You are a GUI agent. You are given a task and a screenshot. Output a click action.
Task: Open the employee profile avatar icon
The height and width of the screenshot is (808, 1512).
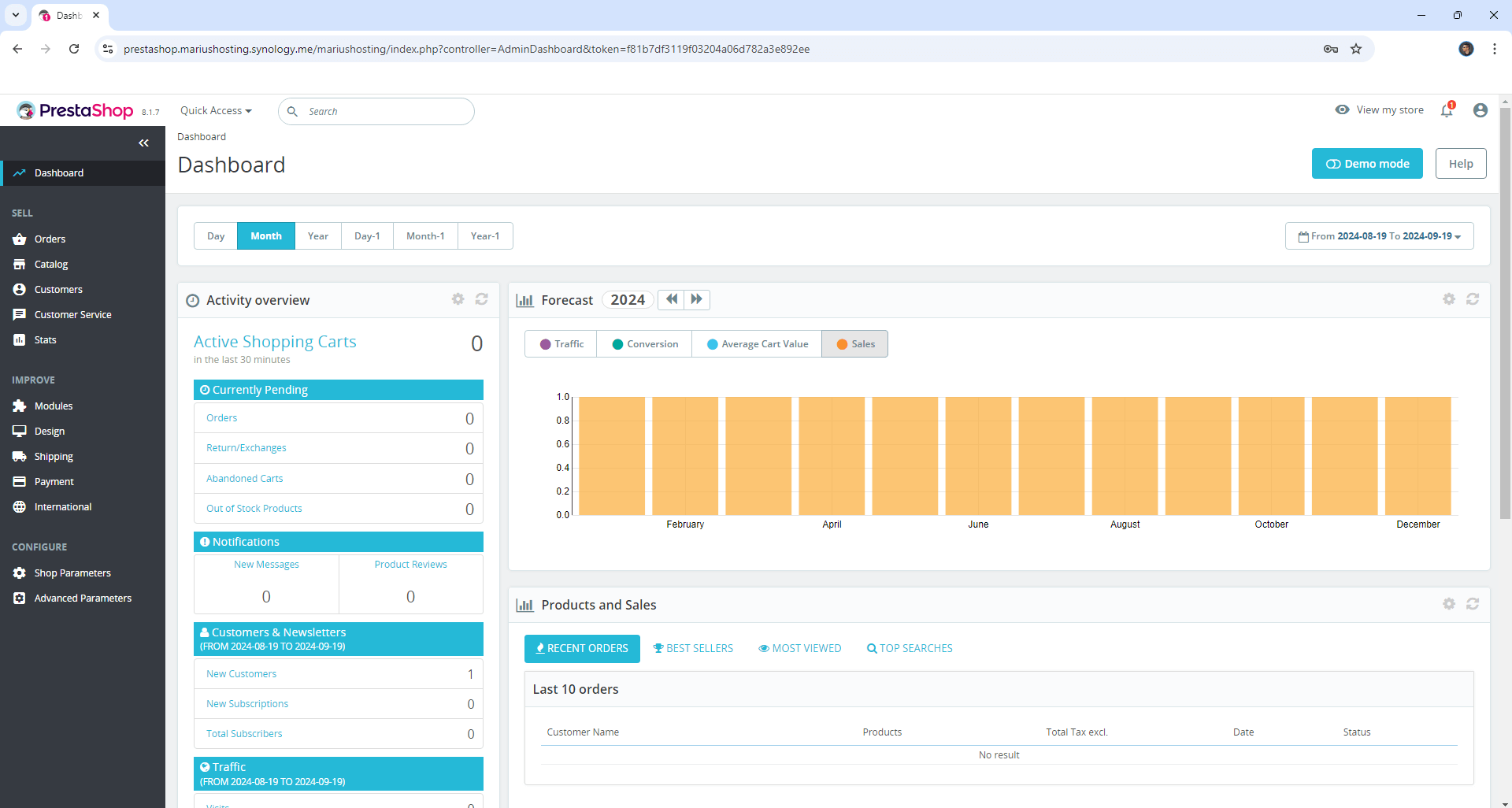coord(1480,110)
